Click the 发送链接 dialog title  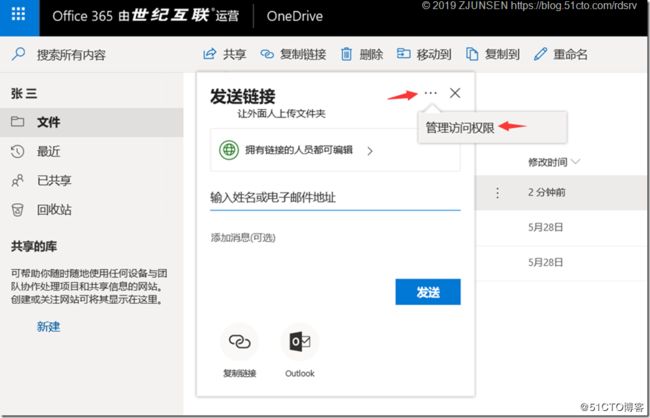tap(243, 96)
